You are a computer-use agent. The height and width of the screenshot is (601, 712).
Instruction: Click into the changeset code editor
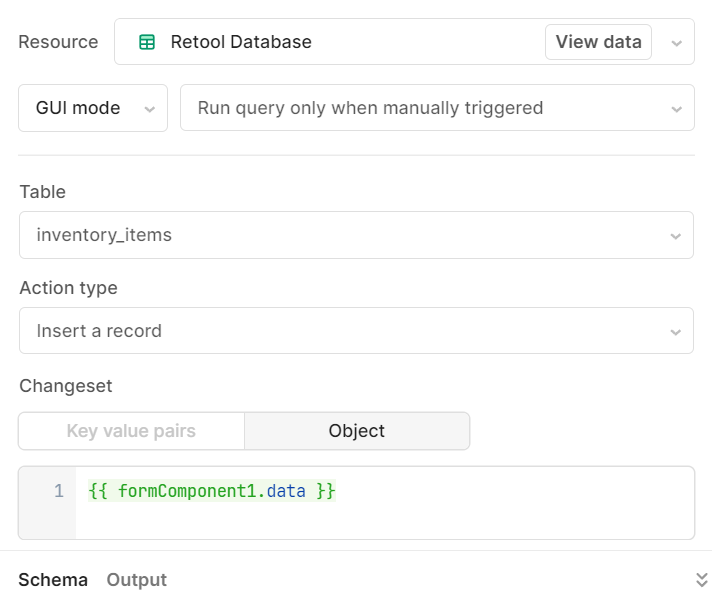(x=385, y=503)
